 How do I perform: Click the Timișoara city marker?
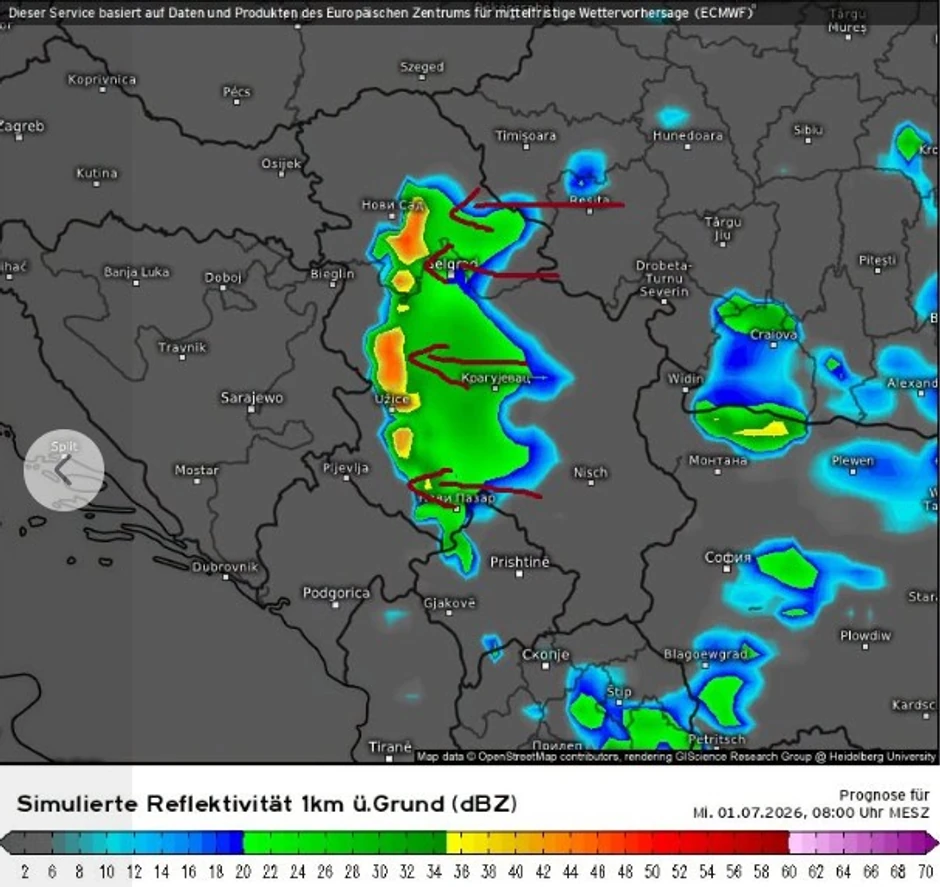pyautogui.click(x=526, y=147)
